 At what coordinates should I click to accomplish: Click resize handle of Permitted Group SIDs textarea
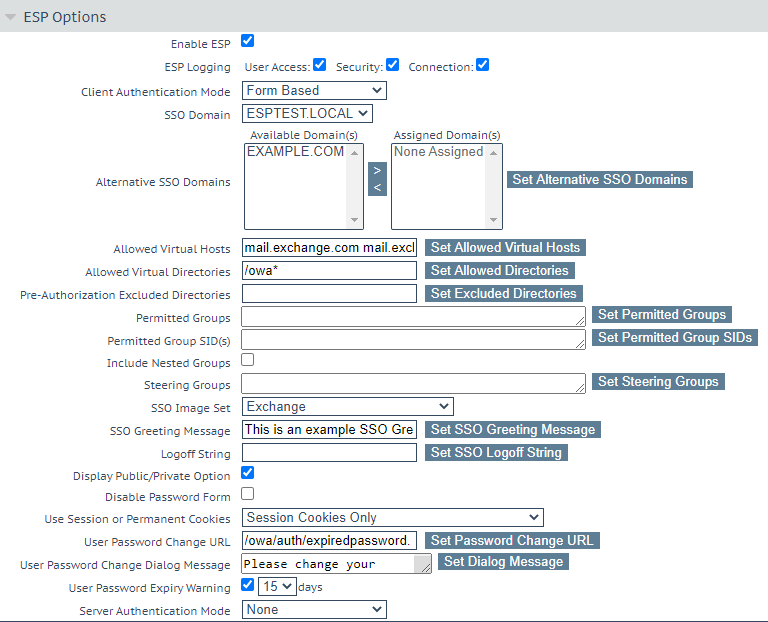580,344
